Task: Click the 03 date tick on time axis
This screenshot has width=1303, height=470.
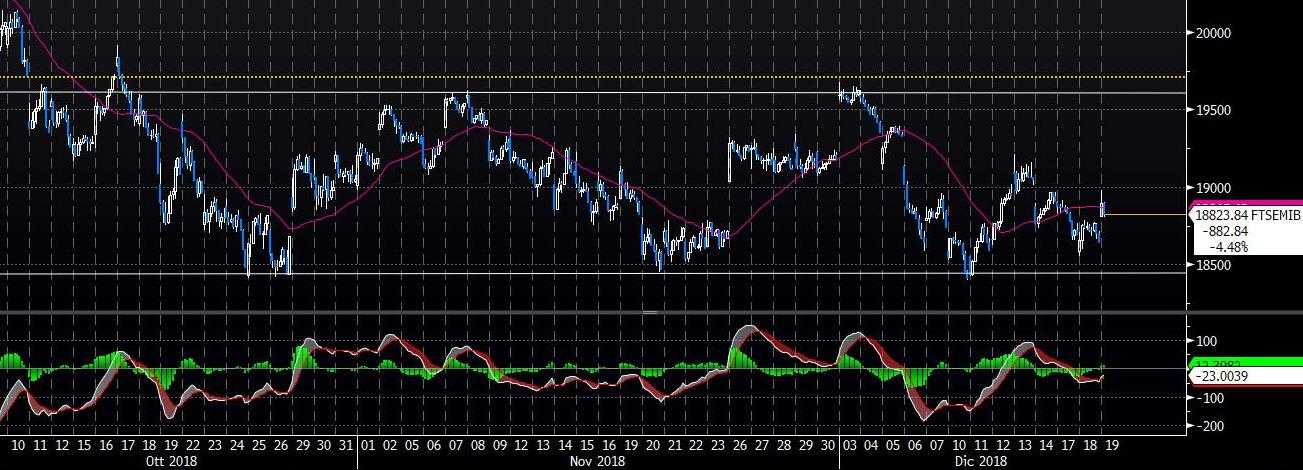Action: click(849, 444)
